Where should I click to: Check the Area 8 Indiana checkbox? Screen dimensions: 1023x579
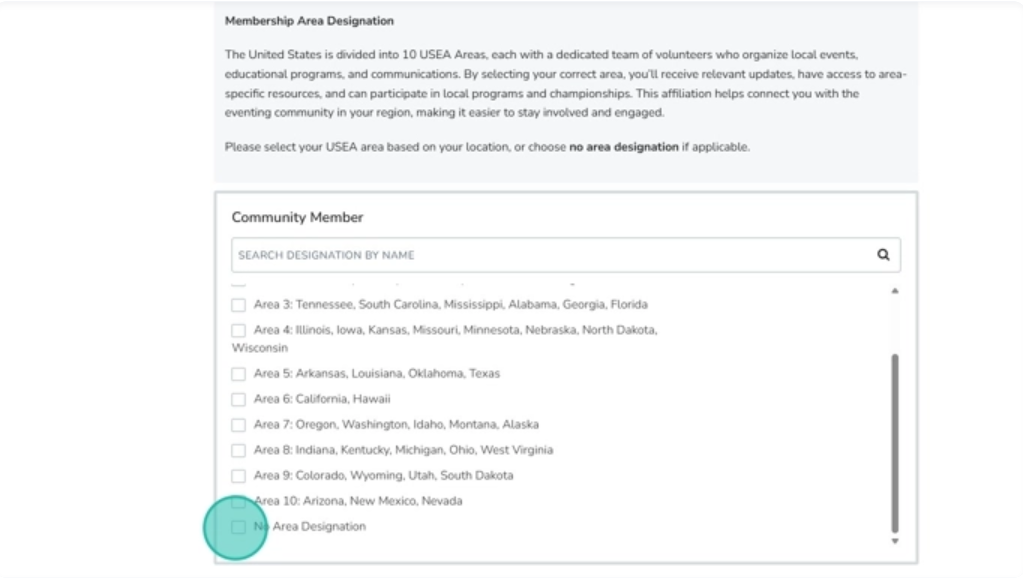coord(239,451)
